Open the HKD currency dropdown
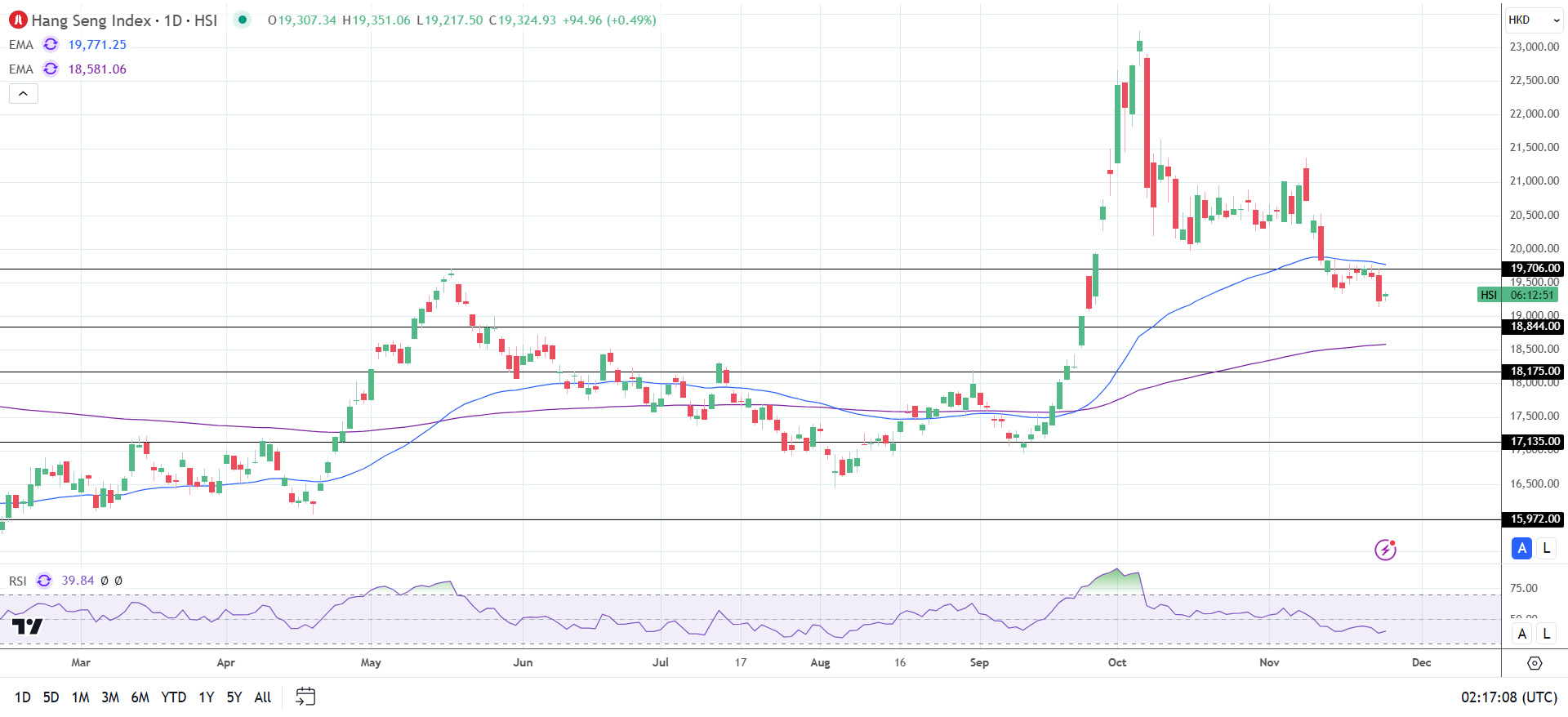The width and height of the screenshot is (1568, 717). tap(1535, 20)
